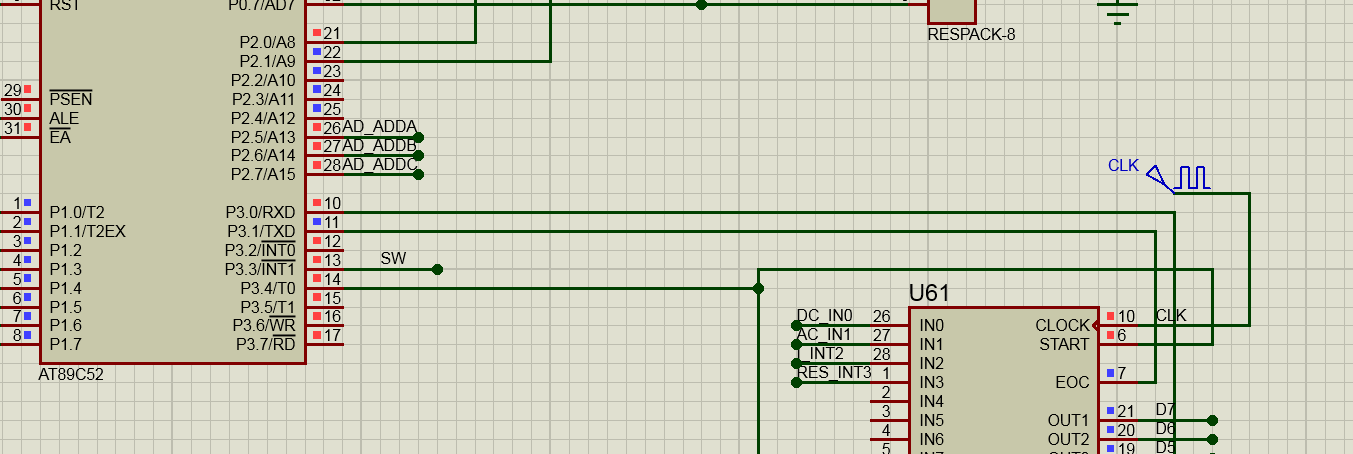This screenshot has height=454, width=1353.
Task: Select the P1.1/T2EX pin name
Action: [88, 231]
